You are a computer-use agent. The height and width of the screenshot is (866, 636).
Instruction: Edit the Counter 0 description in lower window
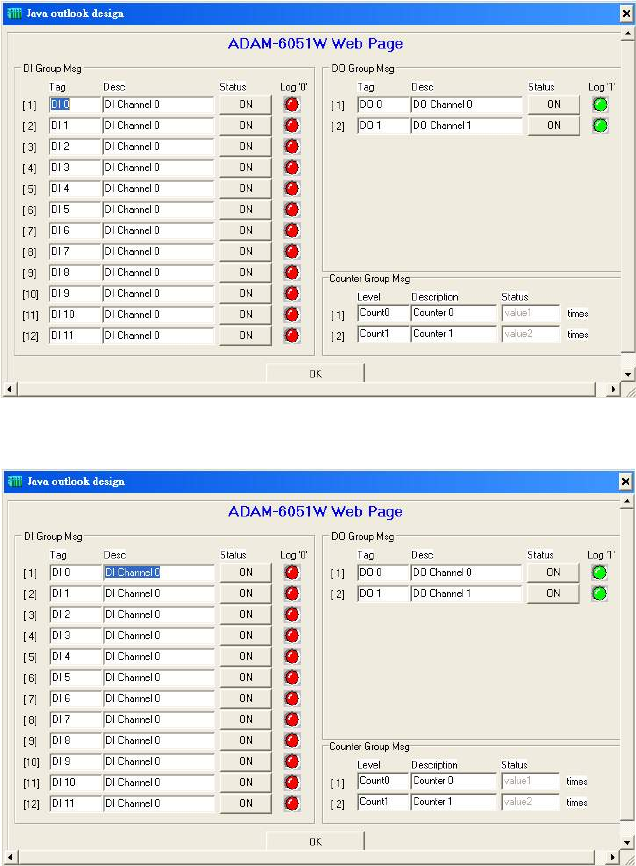(x=454, y=781)
